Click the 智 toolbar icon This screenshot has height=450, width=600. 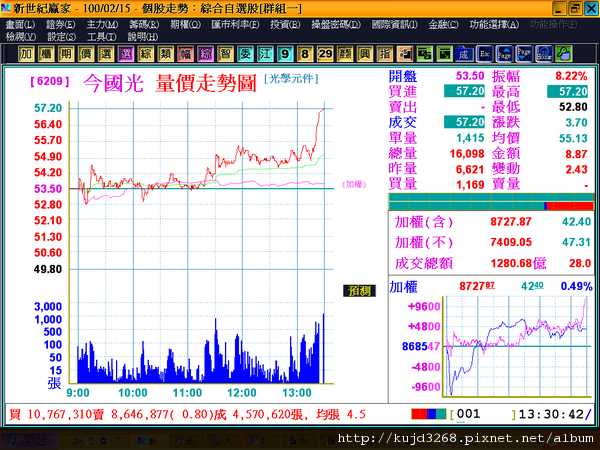(x=225, y=54)
